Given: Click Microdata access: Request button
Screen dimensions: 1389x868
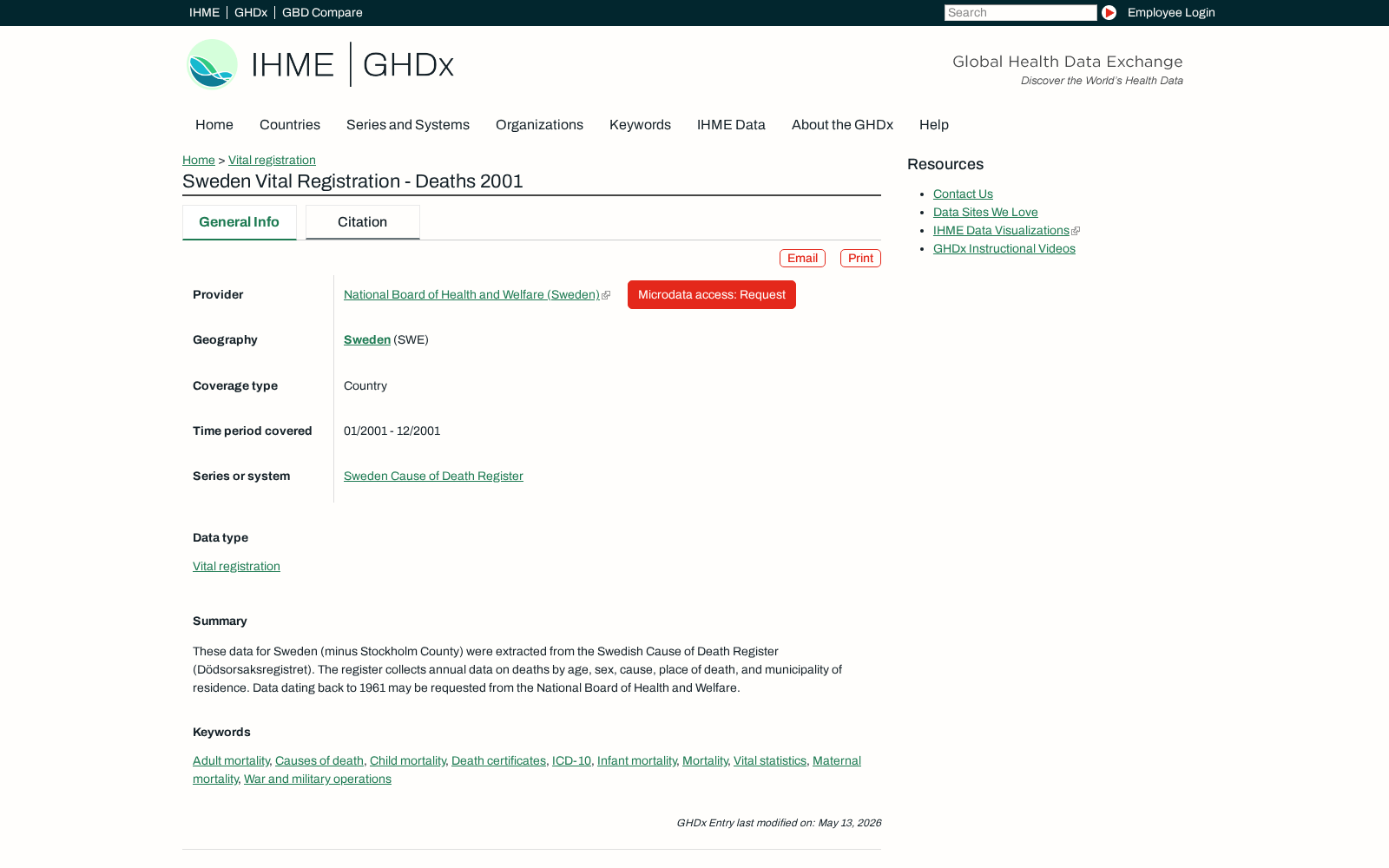Looking at the screenshot, I should click(x=712, y=295).
